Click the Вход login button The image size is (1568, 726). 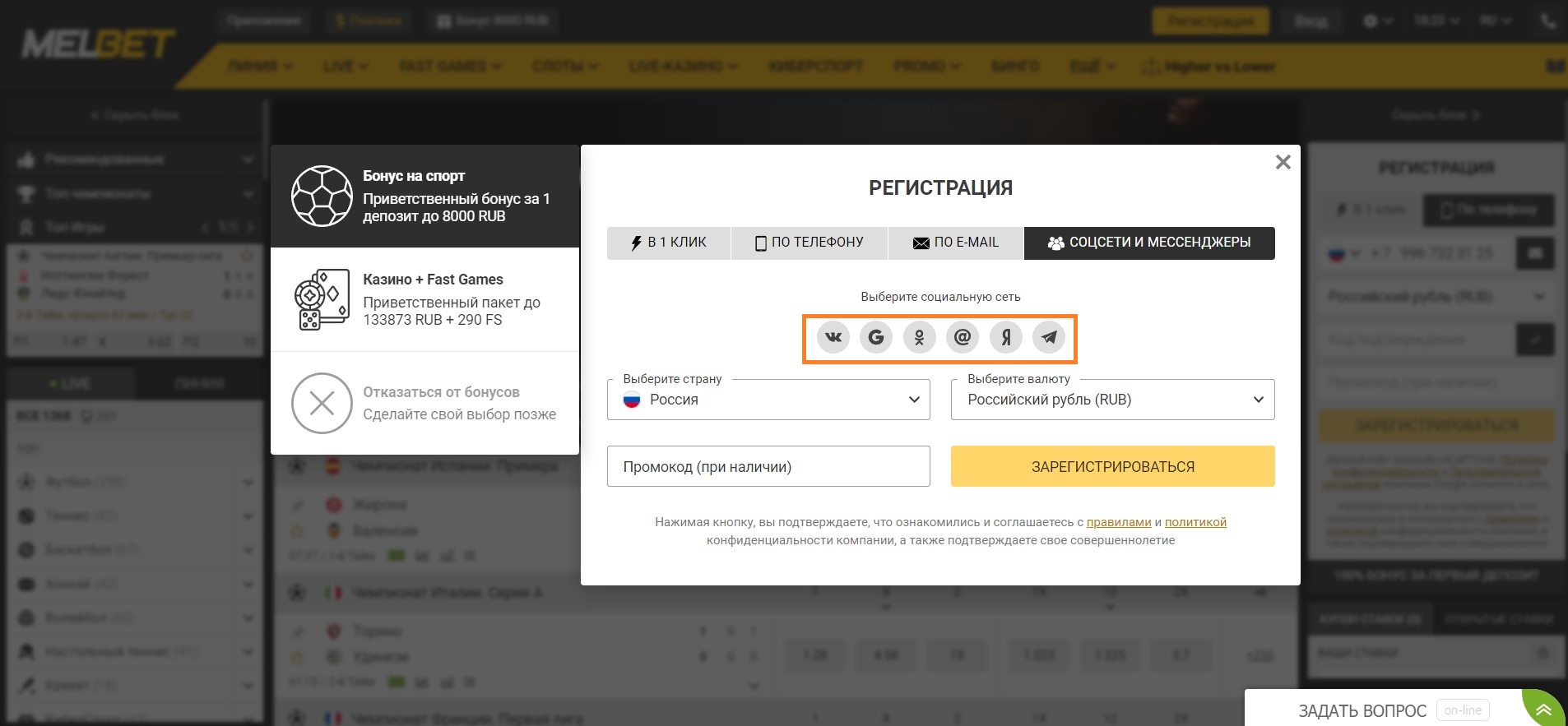1311,21
